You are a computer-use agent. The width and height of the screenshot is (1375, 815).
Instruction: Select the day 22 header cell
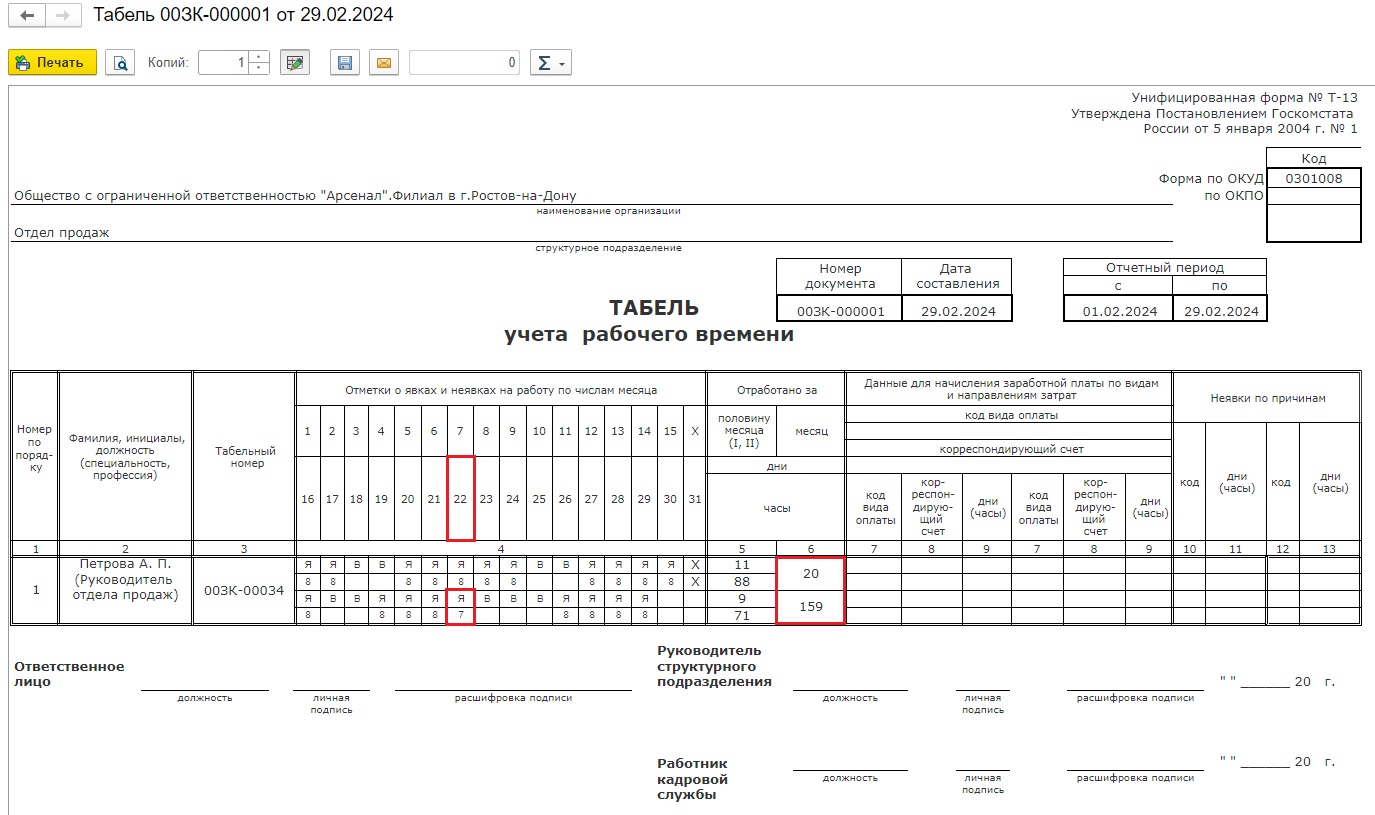pyautogui.click(x=460, y=498)
